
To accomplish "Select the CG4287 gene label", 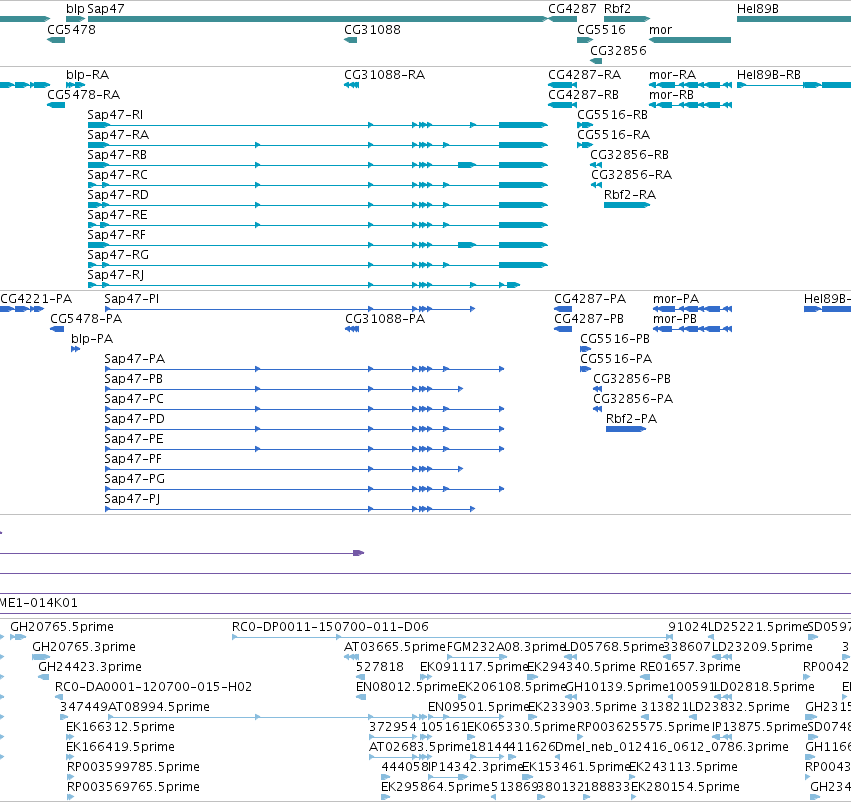I will click(572, 9).
